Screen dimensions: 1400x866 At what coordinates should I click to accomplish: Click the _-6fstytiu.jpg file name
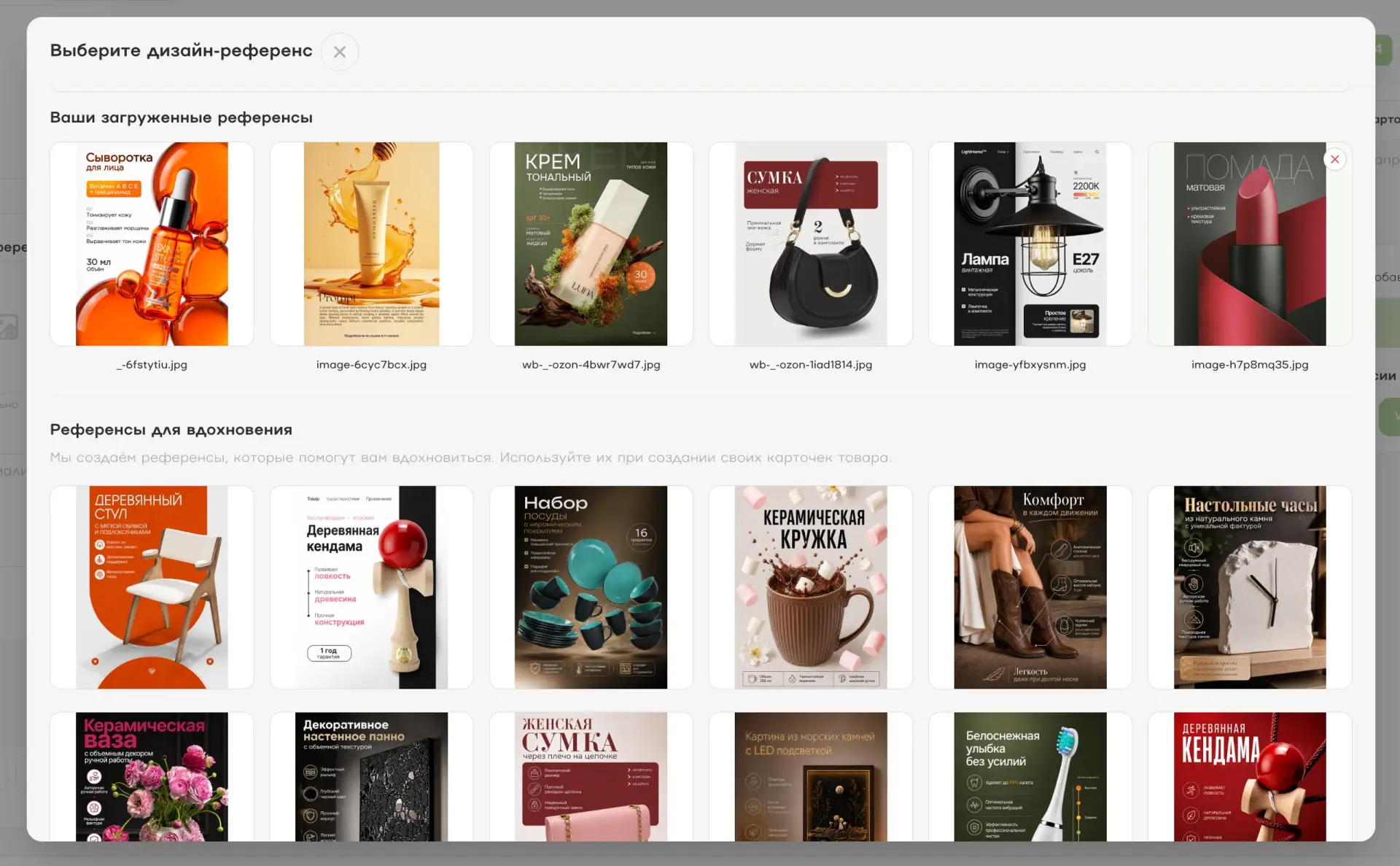152,365
